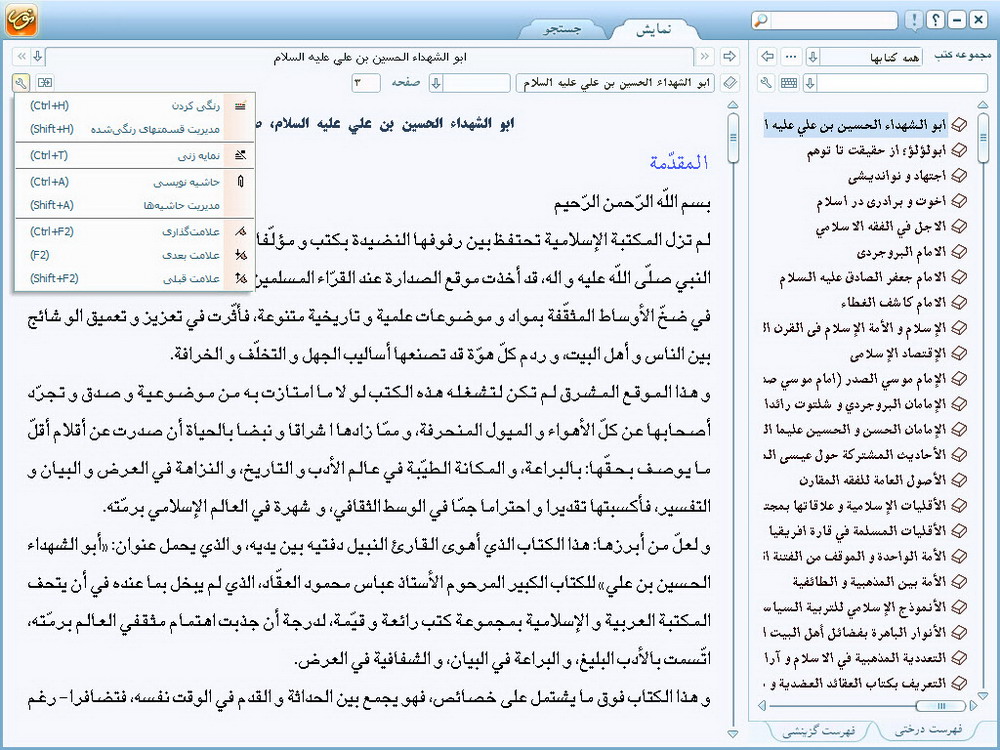Click the book list scrollbar down arrow
The image size is (1000, 750).
tap(983, 696)
